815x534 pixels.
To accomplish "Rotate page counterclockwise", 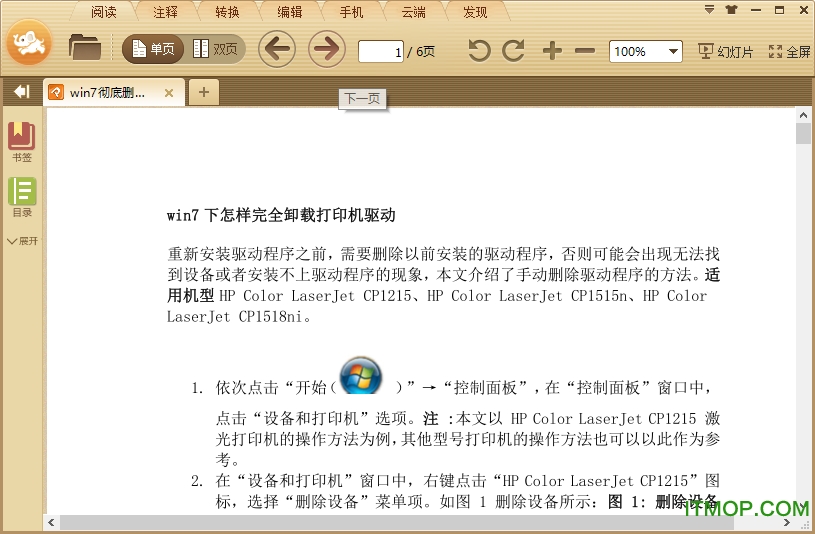I will (479, 50).
